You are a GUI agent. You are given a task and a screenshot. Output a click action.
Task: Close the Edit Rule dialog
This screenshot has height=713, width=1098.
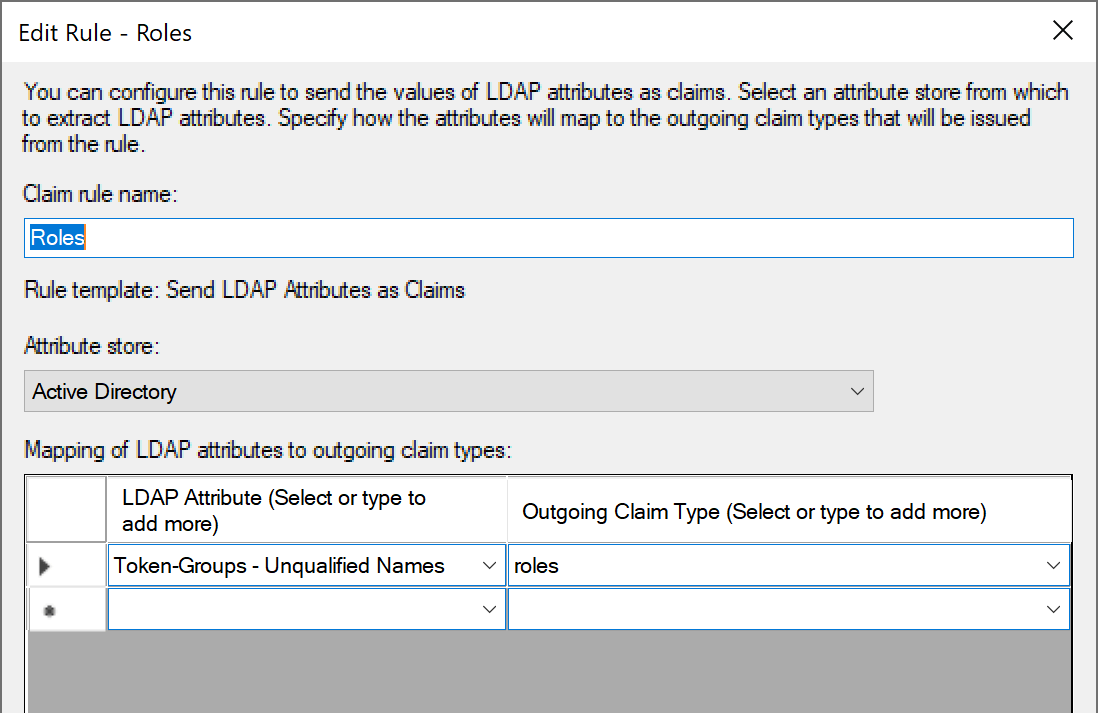tap(1063, 31)
